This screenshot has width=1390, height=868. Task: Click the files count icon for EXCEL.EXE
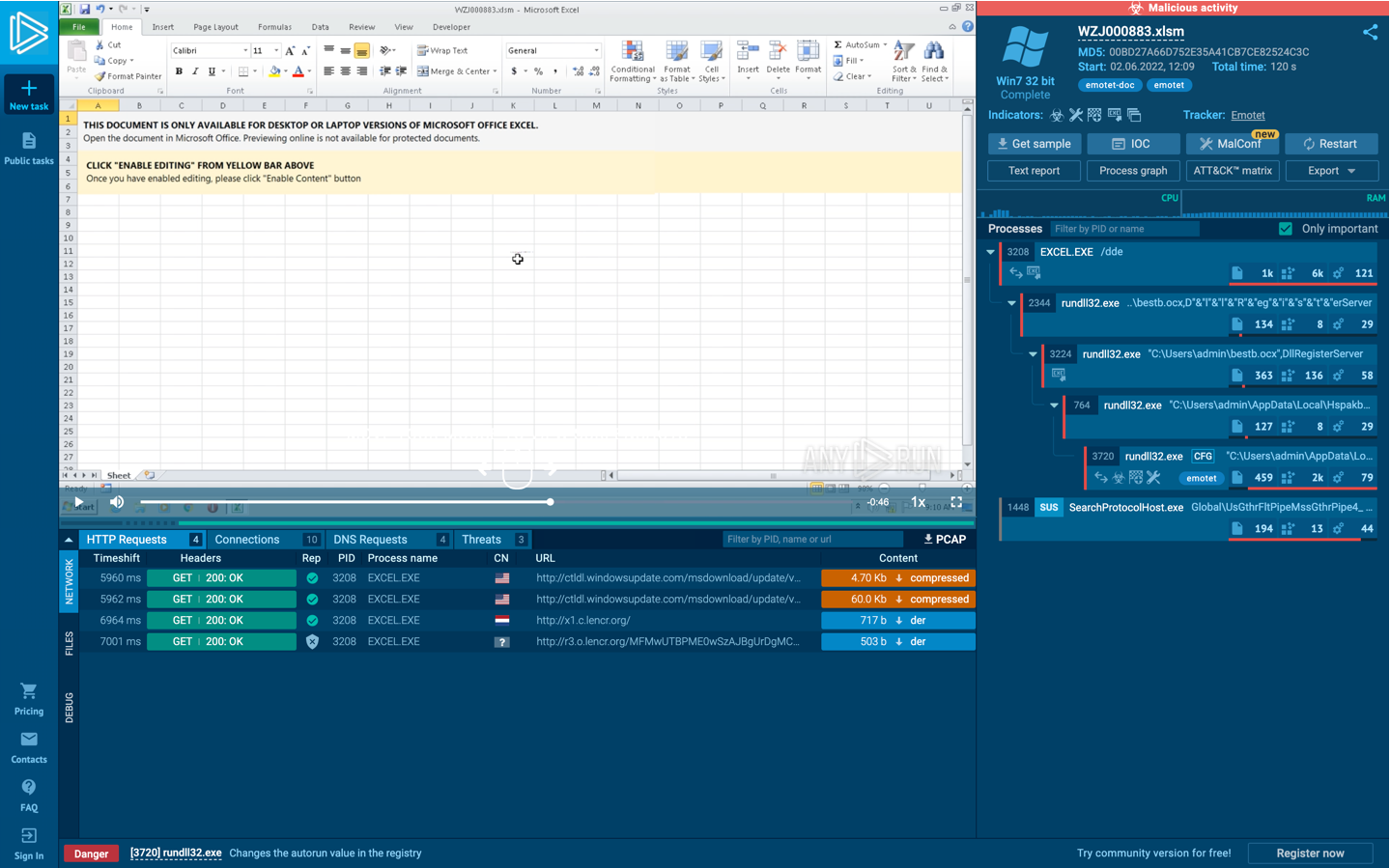1237,273
